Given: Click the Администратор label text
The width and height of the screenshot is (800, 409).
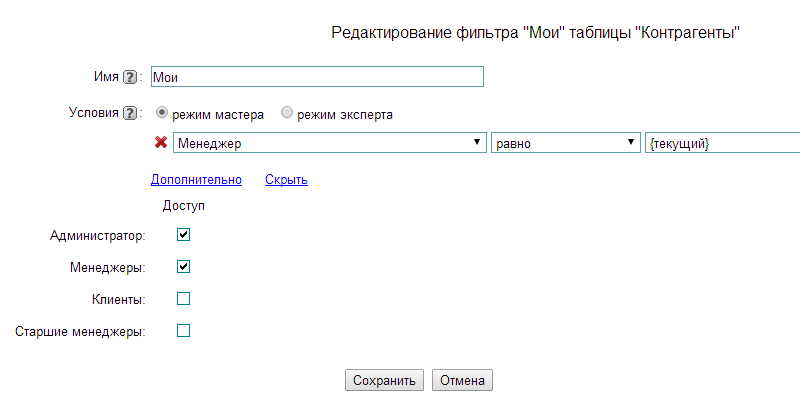Looking at the screenshot, I should [x=97, y=236].
